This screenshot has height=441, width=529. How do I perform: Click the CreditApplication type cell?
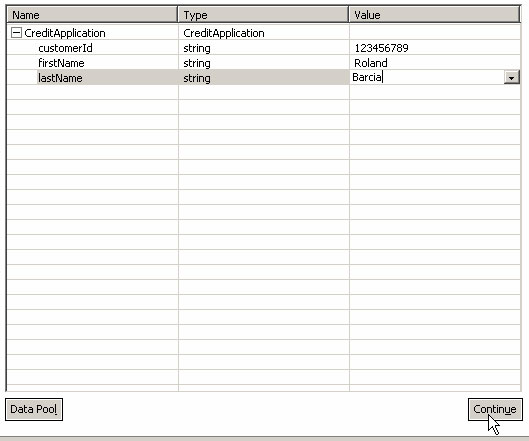pos(264,33)
